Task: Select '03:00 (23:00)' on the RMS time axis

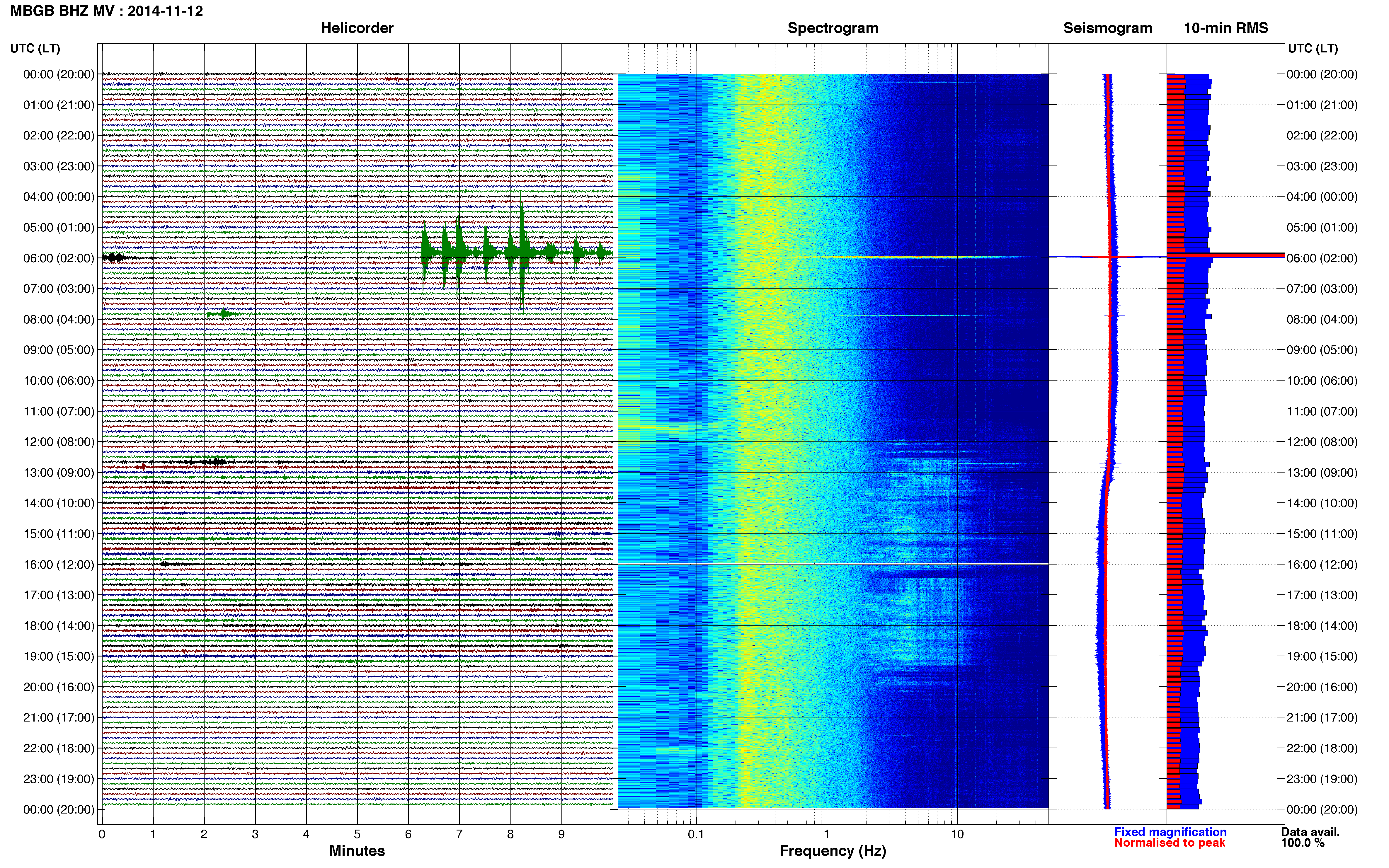Action: tap(1322, 166)
